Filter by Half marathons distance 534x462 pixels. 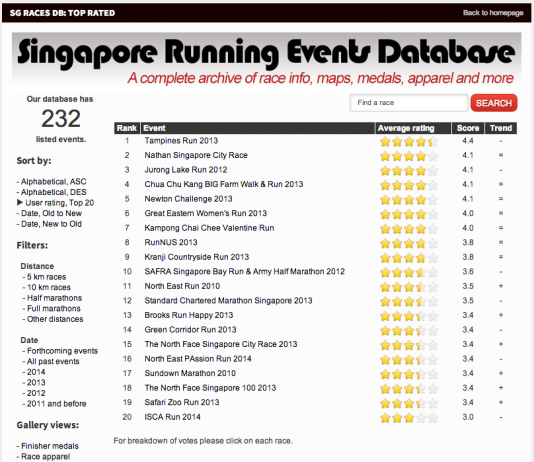click(54, 298)
